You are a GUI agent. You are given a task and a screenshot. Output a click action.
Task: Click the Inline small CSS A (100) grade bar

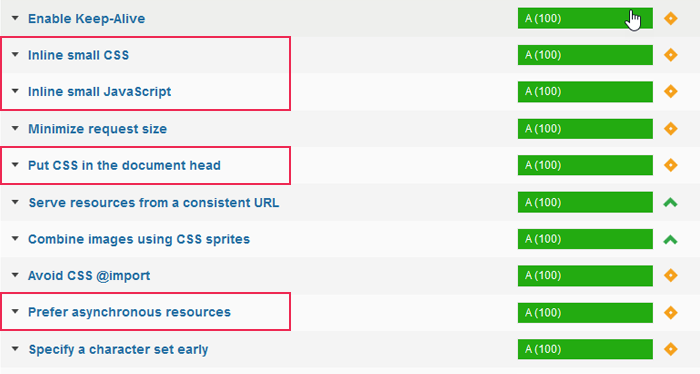(x=585, y=55)
